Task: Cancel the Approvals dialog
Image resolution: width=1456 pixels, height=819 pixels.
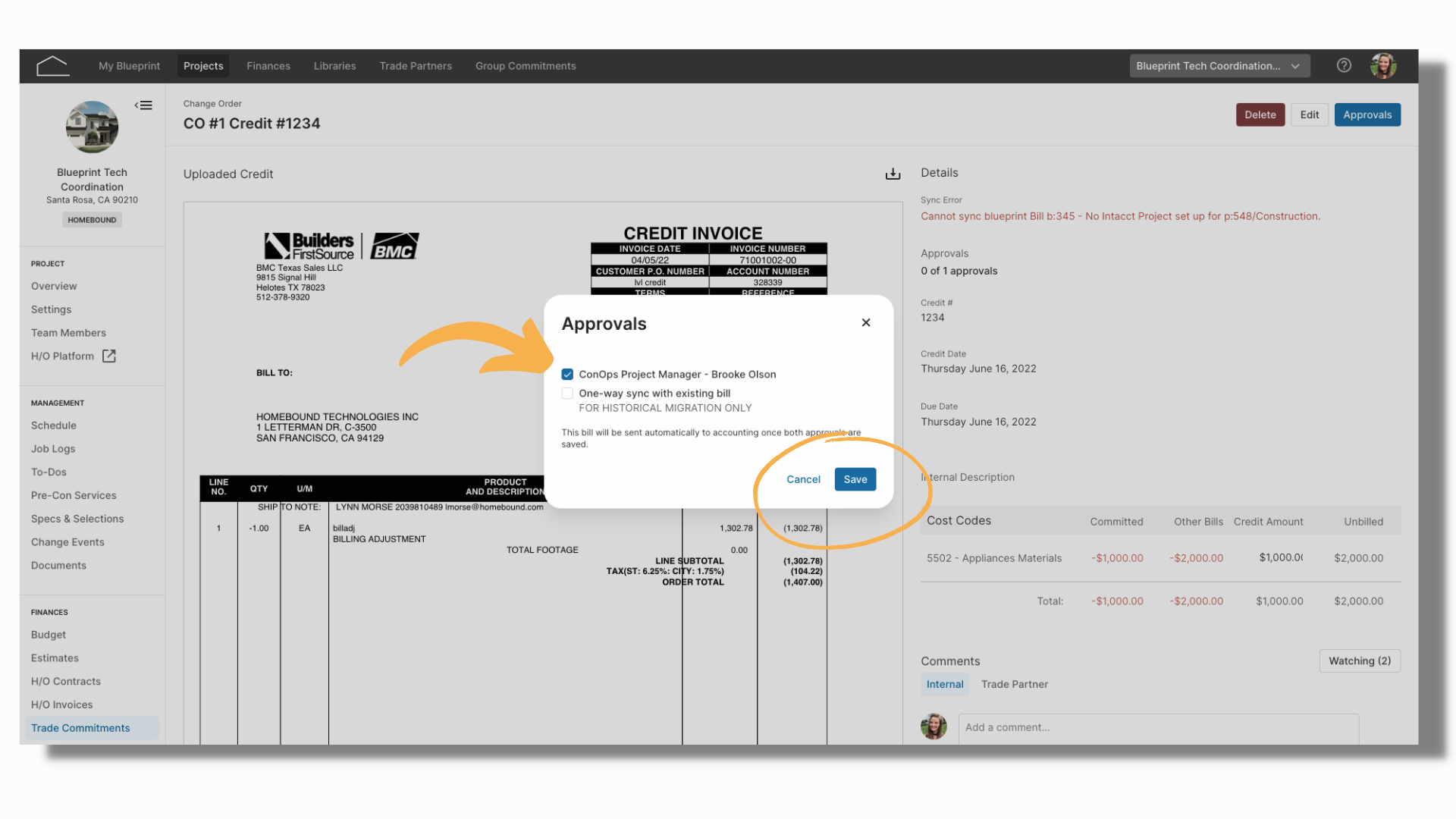Action: [803, 479]
